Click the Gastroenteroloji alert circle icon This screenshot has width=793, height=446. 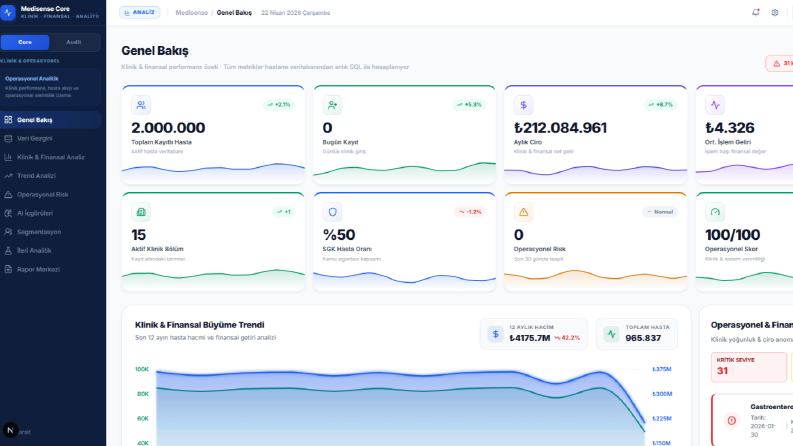(731, 420)
